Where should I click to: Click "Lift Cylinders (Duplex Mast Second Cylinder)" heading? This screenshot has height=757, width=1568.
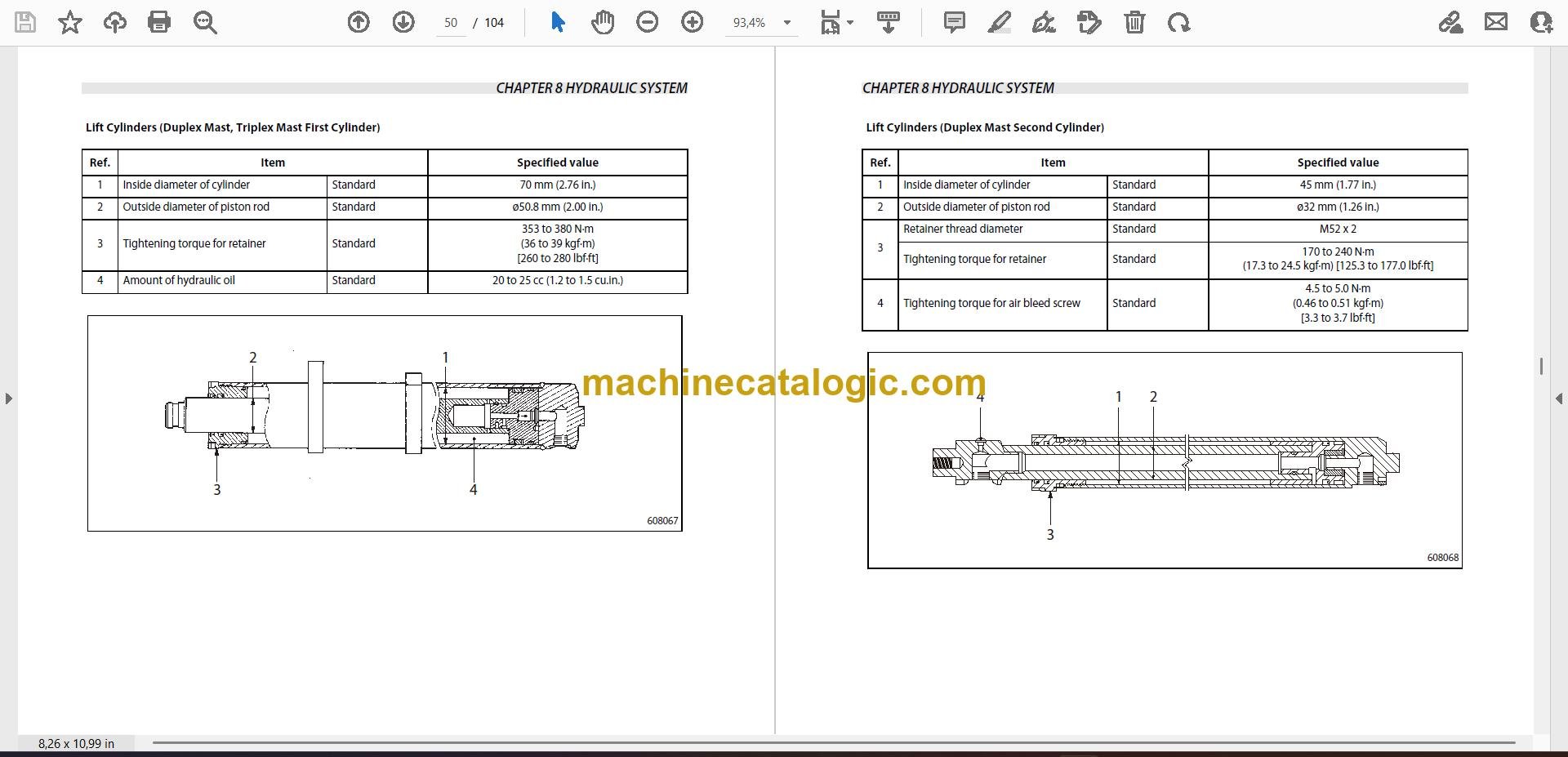(x=985, y=127)
